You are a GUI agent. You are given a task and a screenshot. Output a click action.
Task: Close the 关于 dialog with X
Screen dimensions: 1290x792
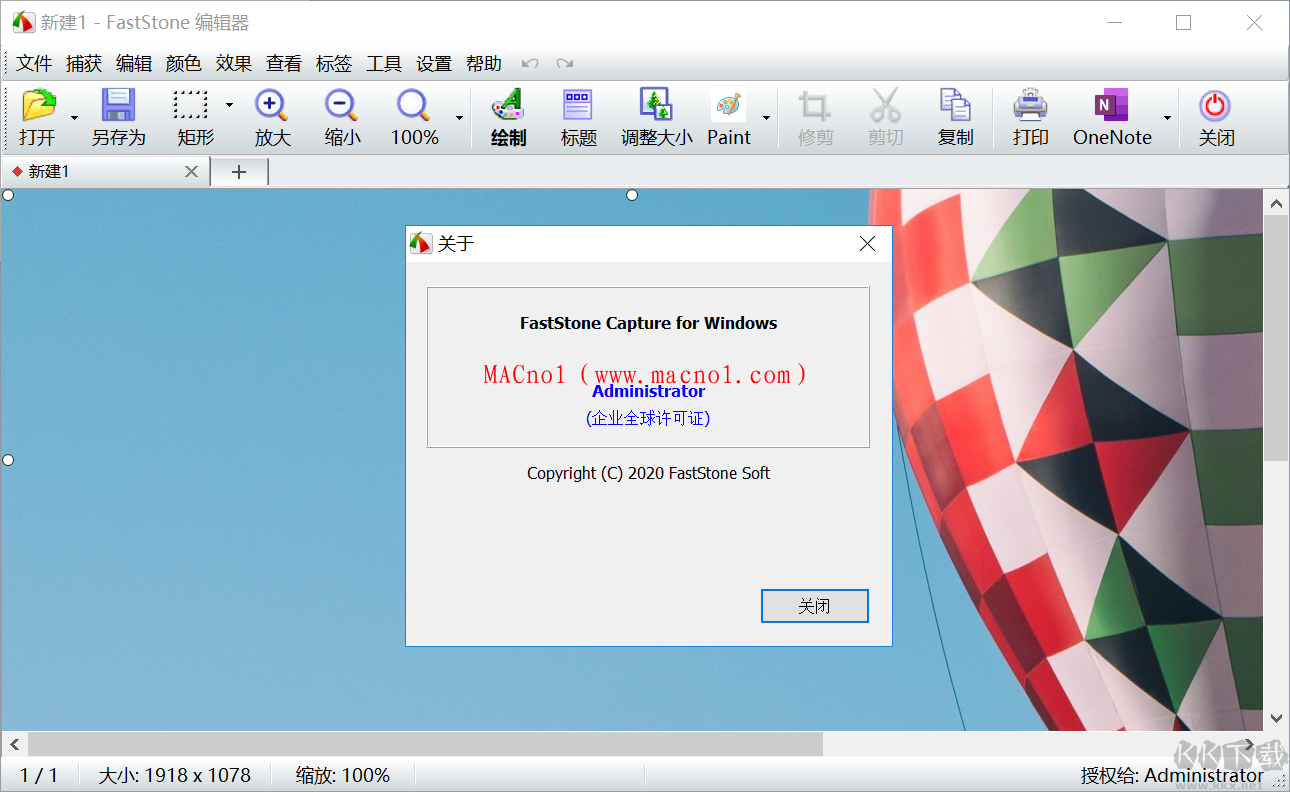[x=868, y=243]
